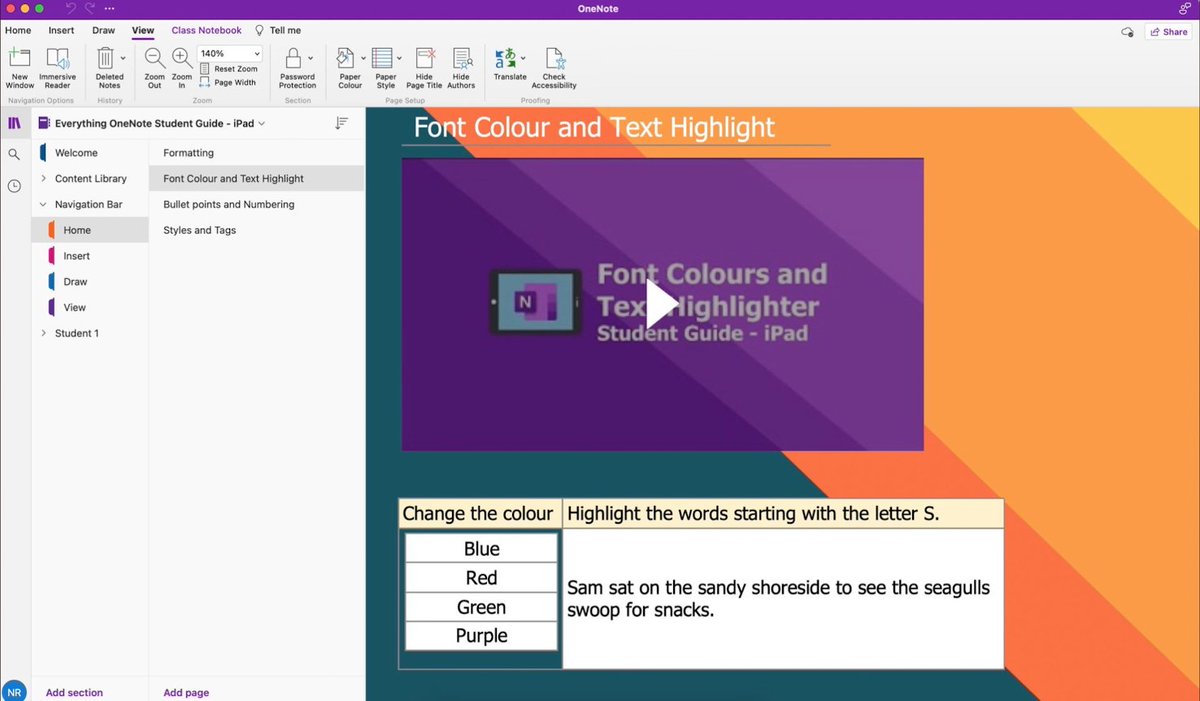Viewport: 1200px width, 701px height.
Task: Select the View section in sidebar
Action: click(90, 308)
